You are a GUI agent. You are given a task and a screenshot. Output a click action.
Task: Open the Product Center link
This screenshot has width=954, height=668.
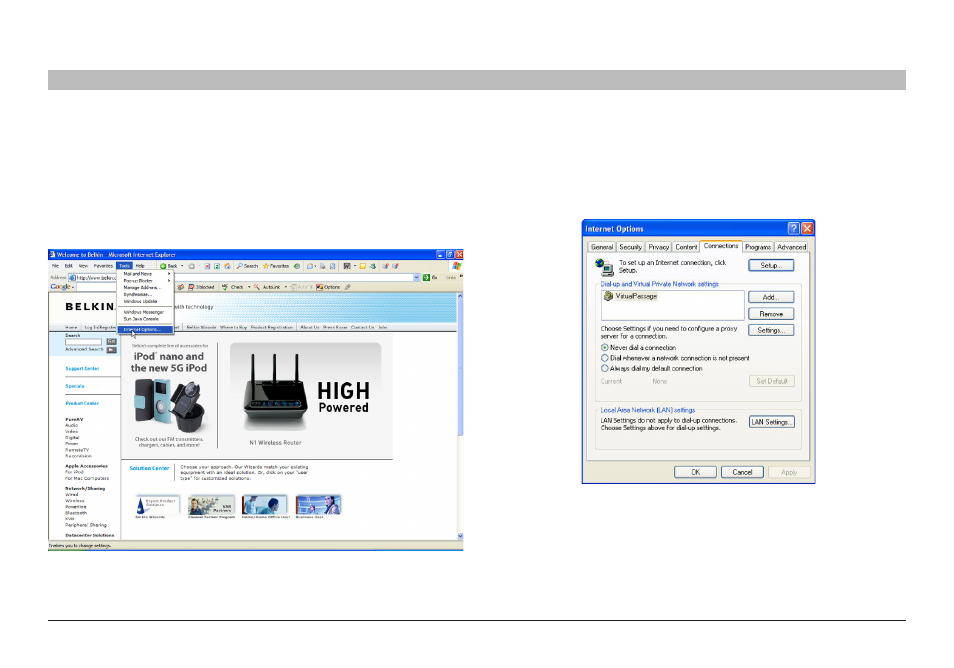pos(82,403)
